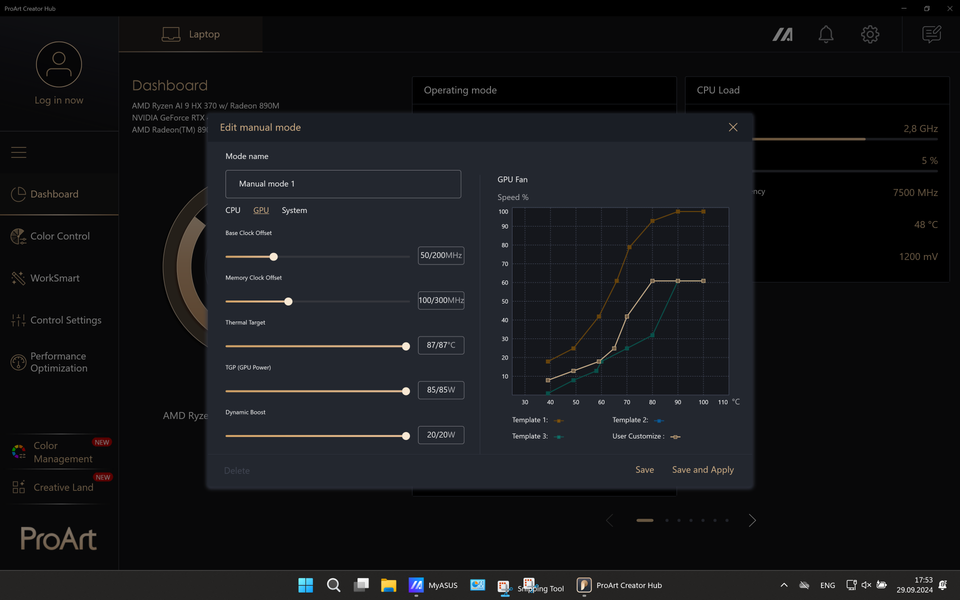Open the Windows Start button
Image resolution: width=960 pixels, height=600 pixels.
pos(306,585)
